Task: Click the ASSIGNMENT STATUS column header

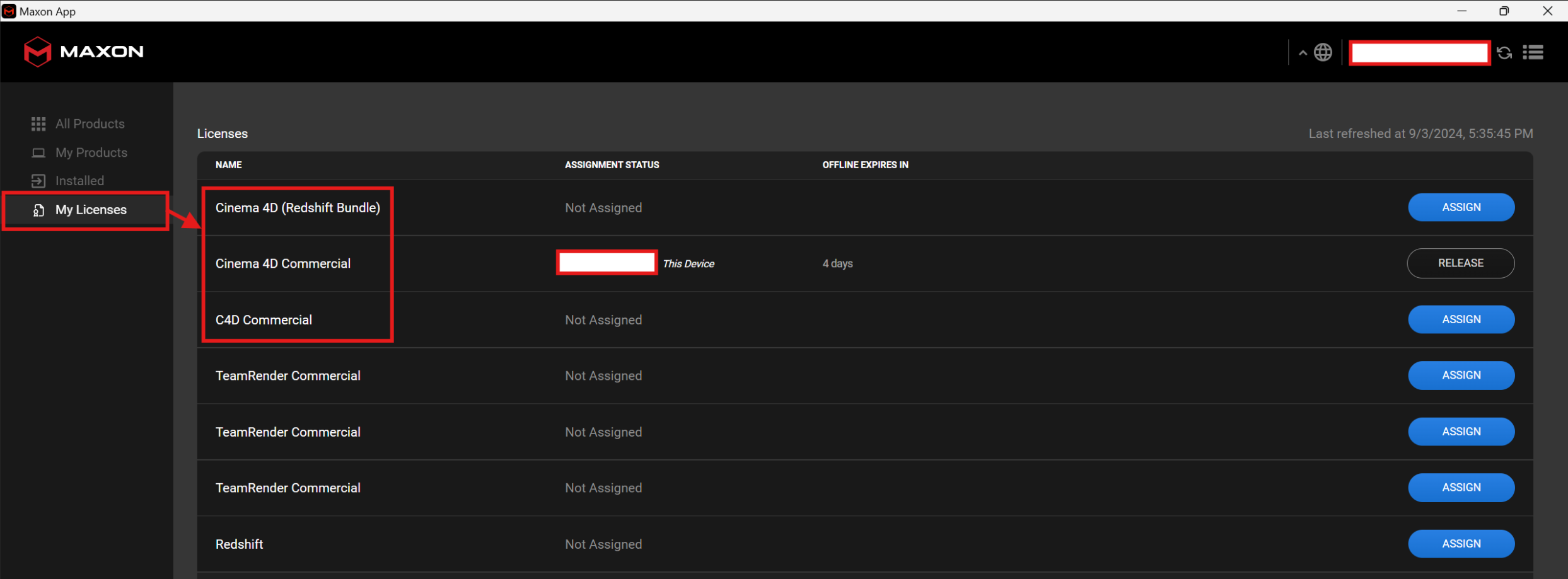Action: tap(612, 165)
